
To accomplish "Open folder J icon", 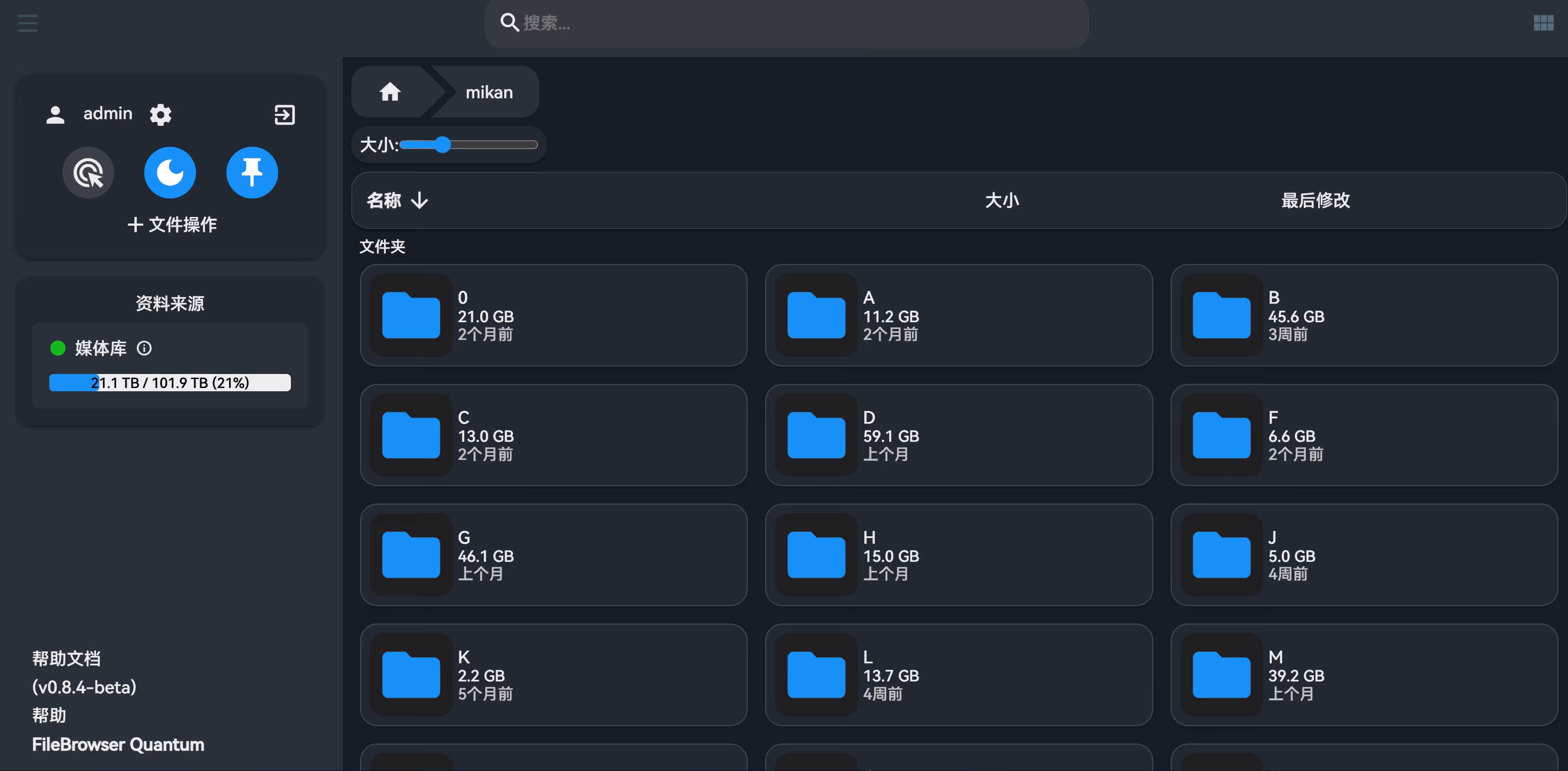I will (1222, 555).
